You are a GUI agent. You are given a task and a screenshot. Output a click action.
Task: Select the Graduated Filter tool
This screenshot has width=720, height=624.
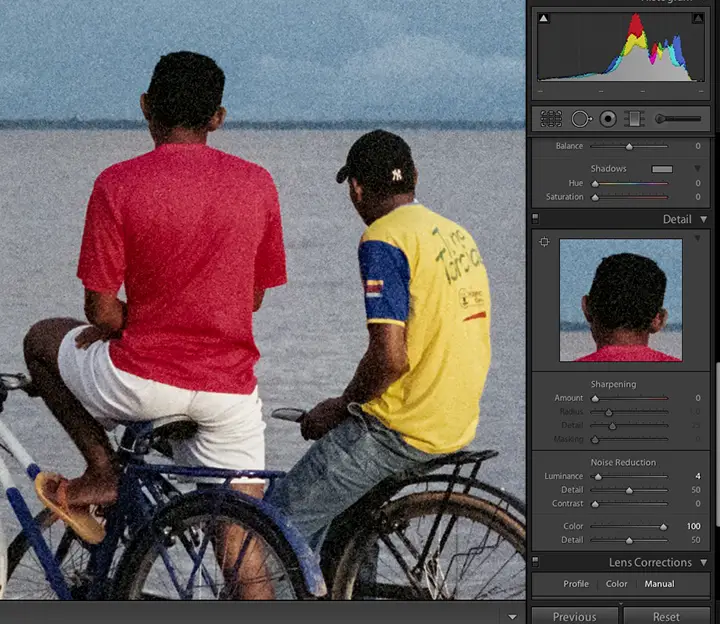pos(634,118)
